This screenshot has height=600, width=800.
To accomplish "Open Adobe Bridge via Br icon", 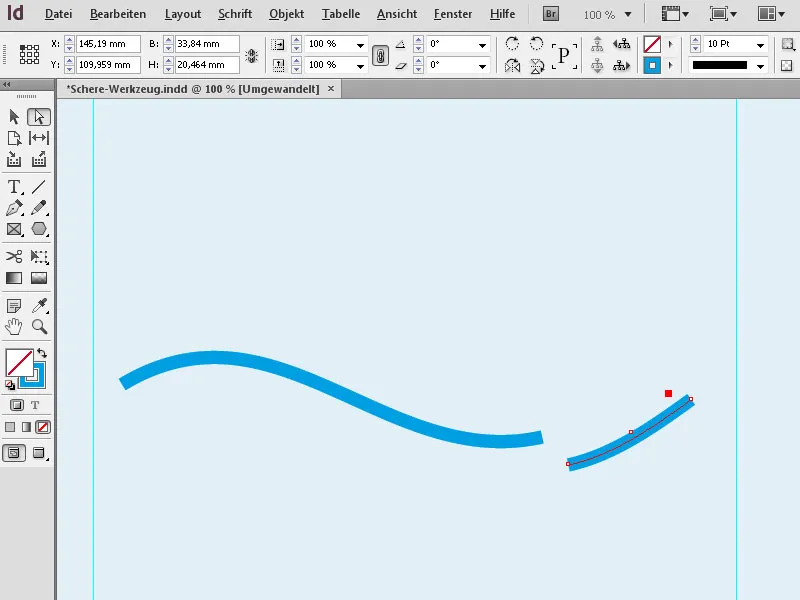I will click(551, 14).
